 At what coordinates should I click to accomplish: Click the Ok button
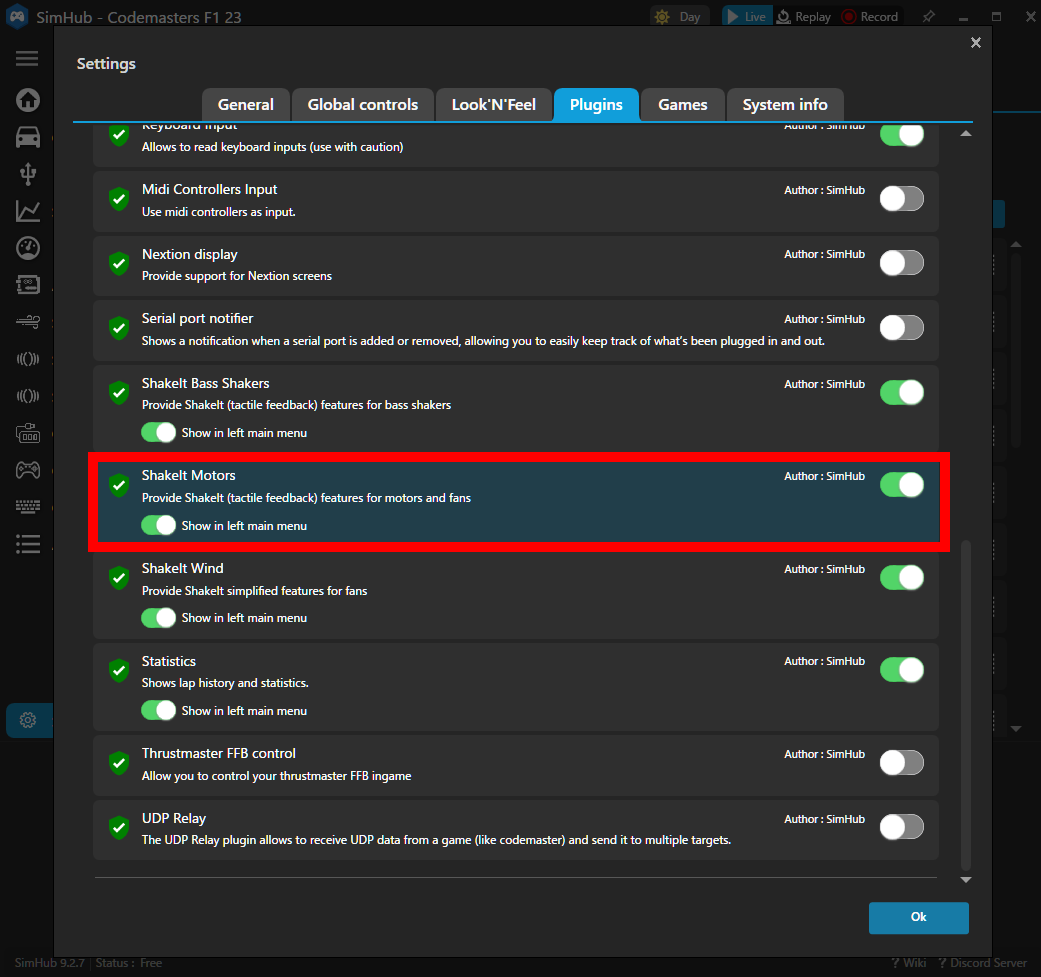918,917
